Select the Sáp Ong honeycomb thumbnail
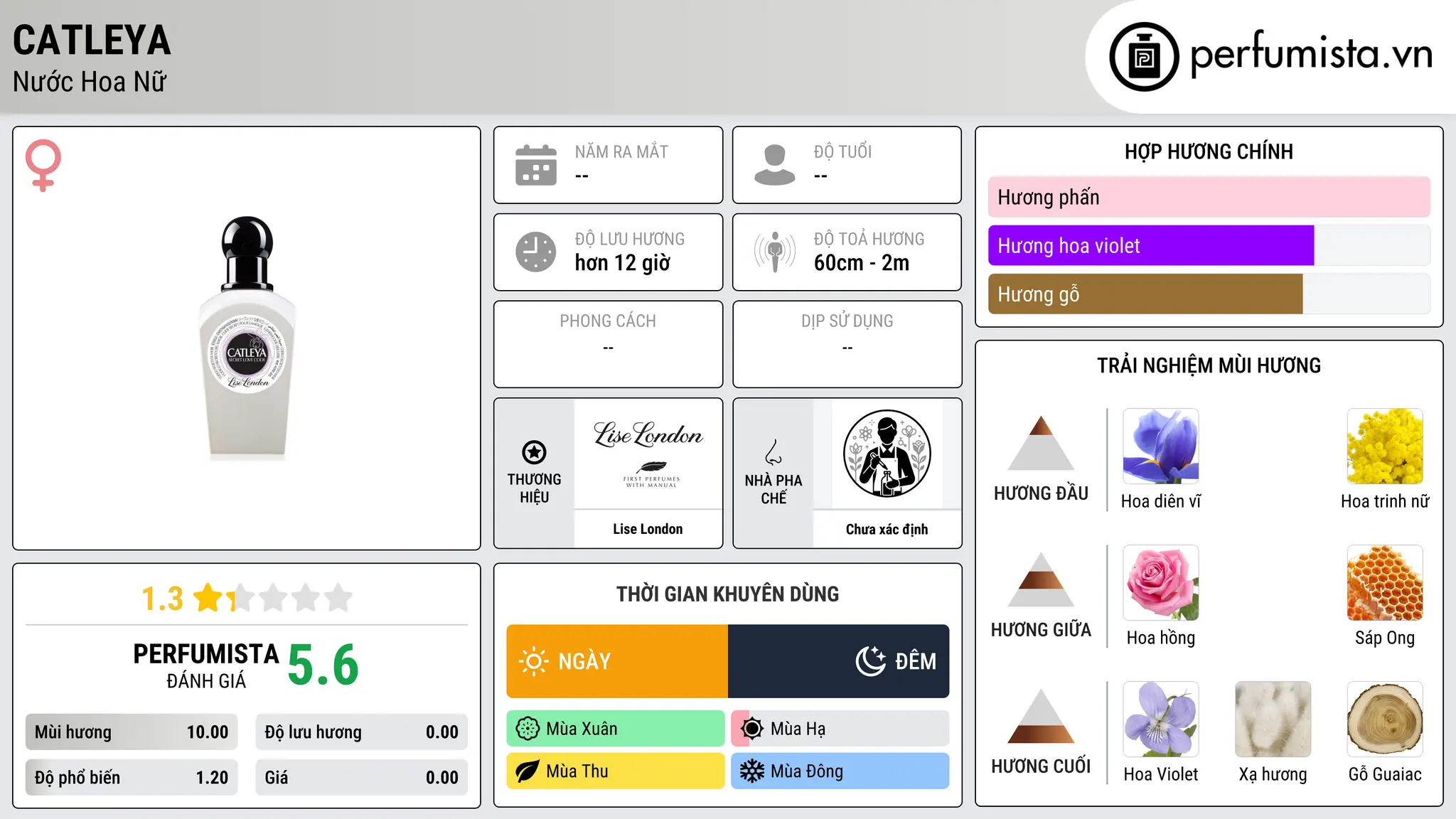This screenshot has height=819, width=1456. [1385, 583]
